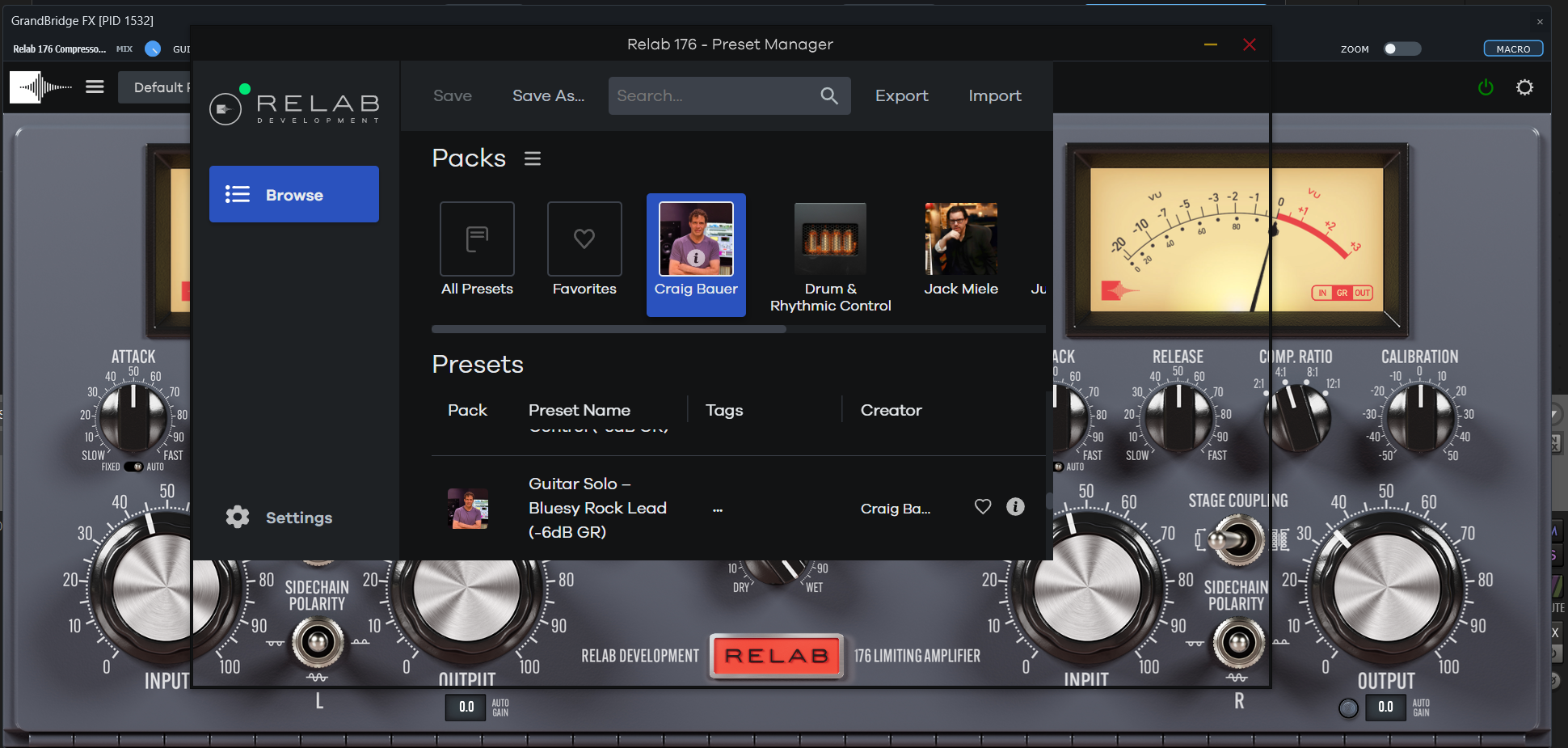This screenshot has height=748, width=1568.
Task: Open the Default preset dropdown in plugin toolbar
Action: (x=155, y=87)
